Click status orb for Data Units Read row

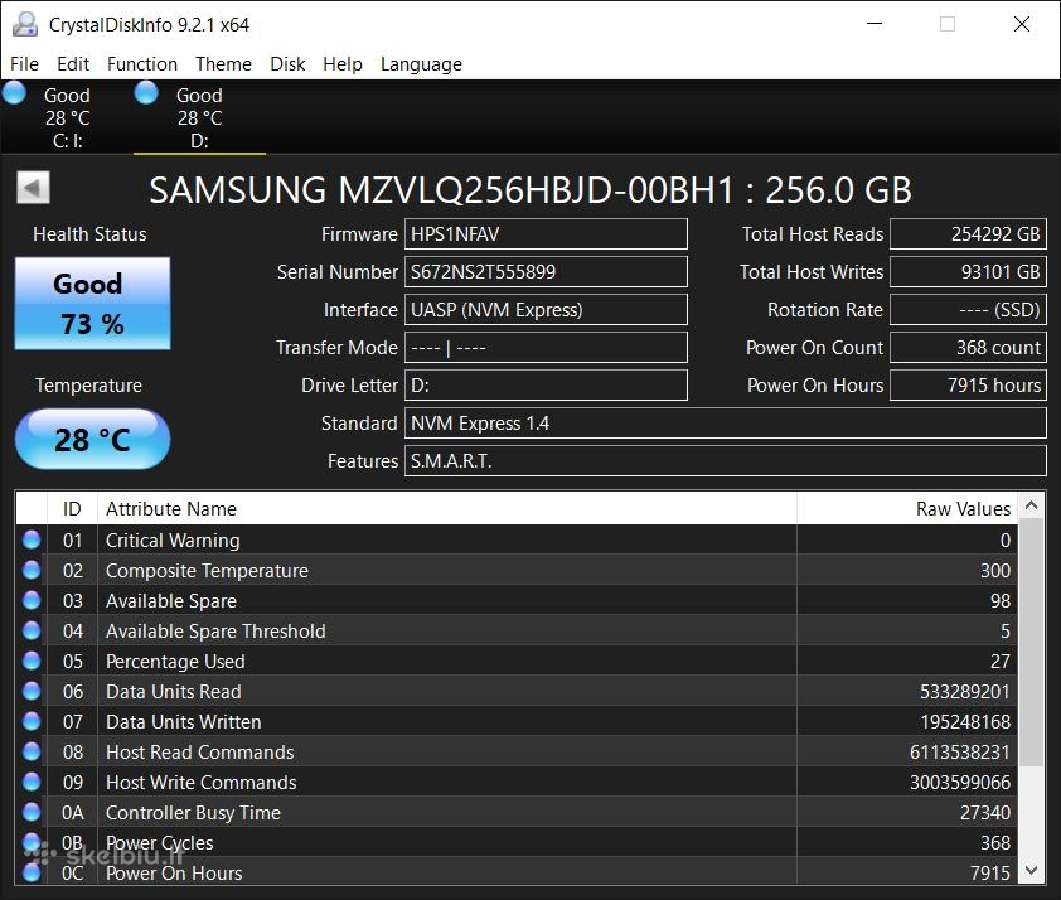31,691
